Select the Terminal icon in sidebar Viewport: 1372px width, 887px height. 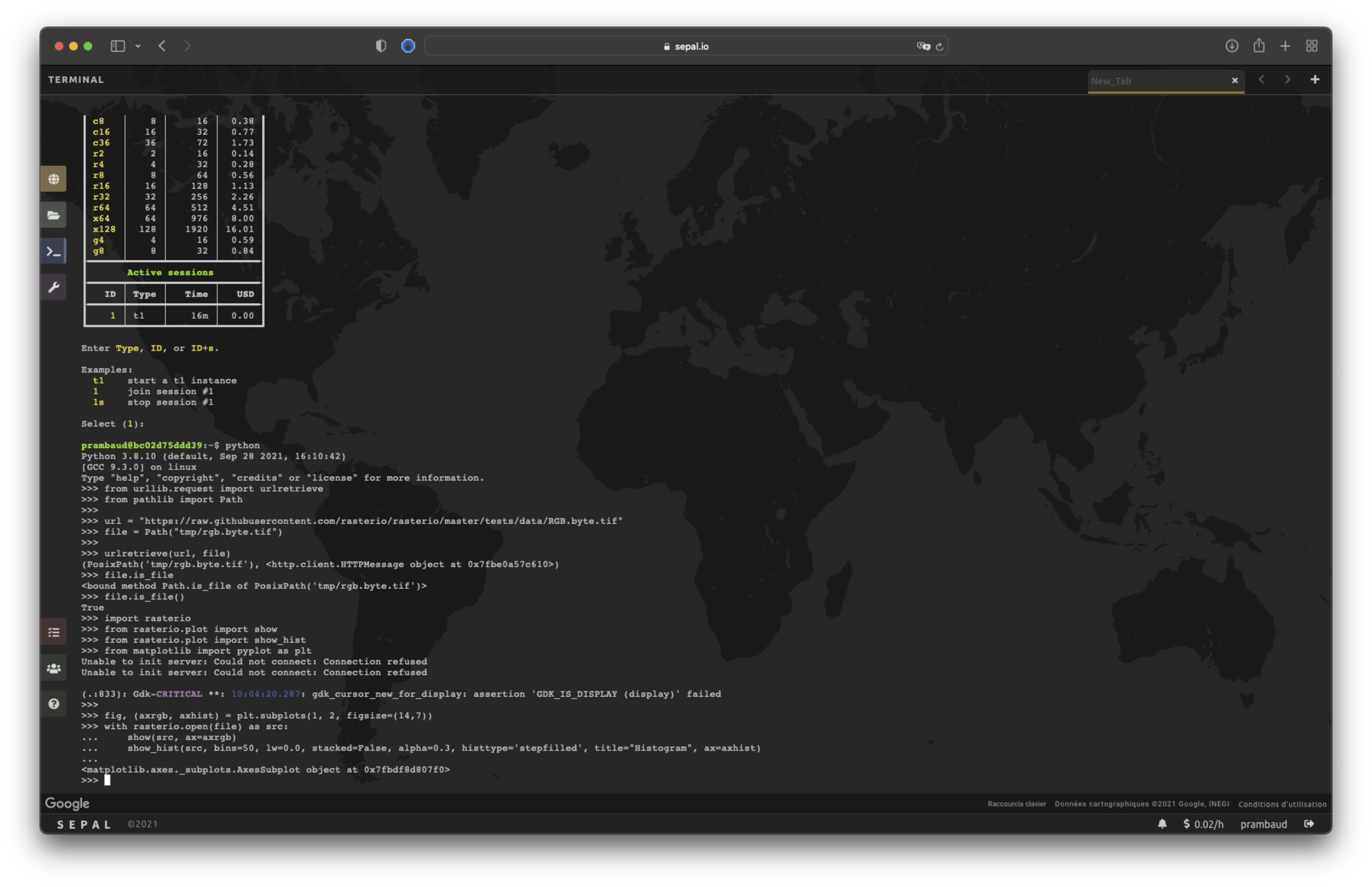pos(54,252)
